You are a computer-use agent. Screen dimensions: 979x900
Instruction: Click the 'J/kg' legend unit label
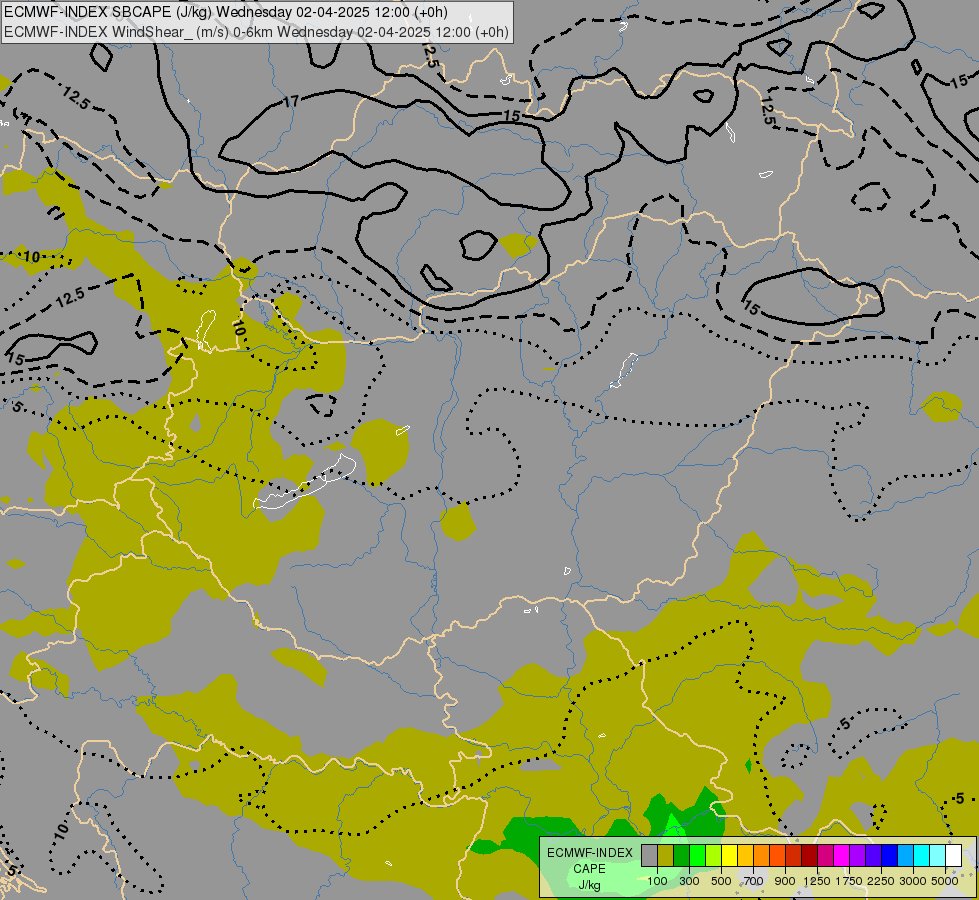(589, 886)
